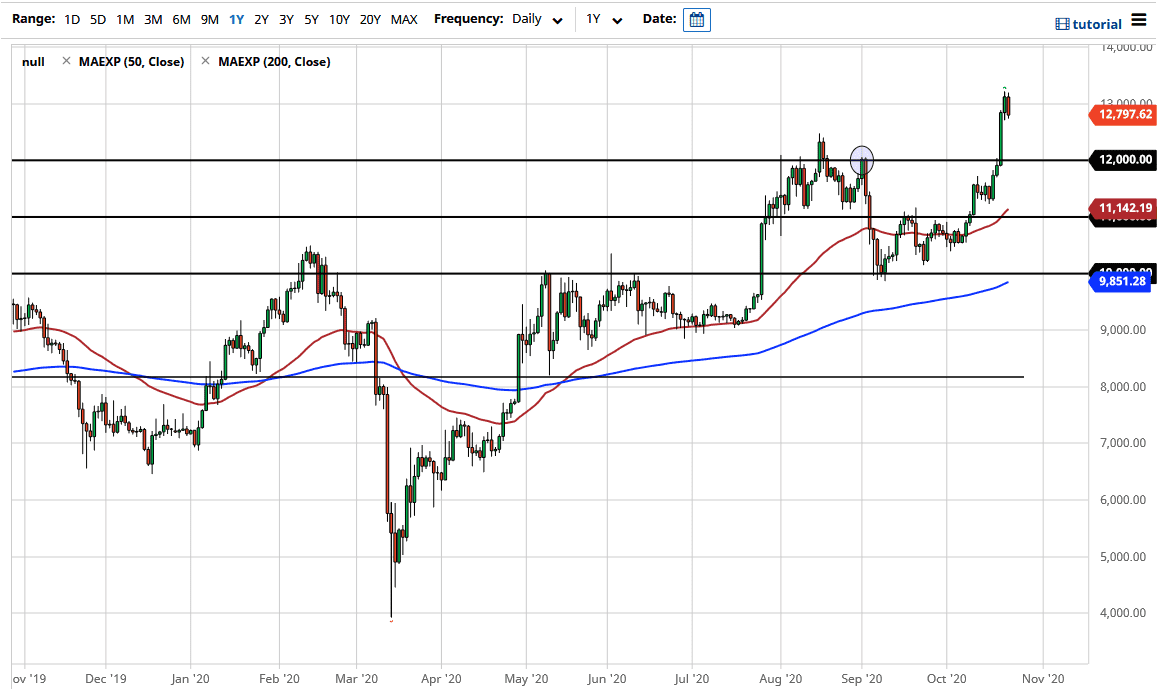Click the 12,000.00 horizontal line label
This screenshot has height=698, width=1158.
[1123, 160]
